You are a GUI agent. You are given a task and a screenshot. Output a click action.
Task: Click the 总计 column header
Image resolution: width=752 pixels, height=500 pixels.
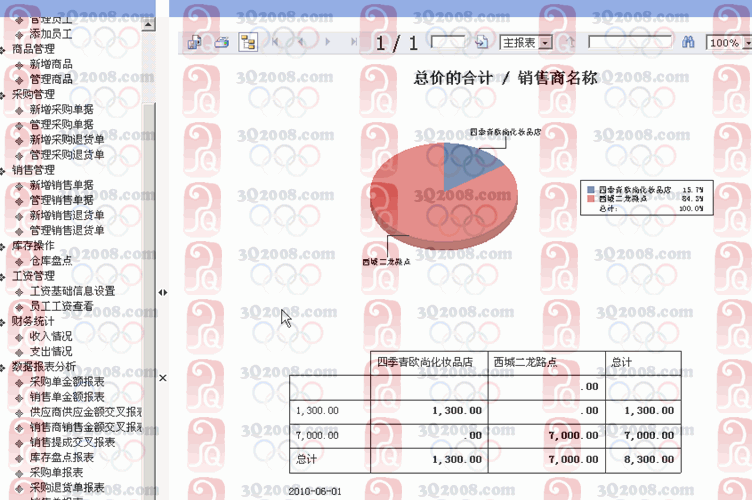coord(621,362)
